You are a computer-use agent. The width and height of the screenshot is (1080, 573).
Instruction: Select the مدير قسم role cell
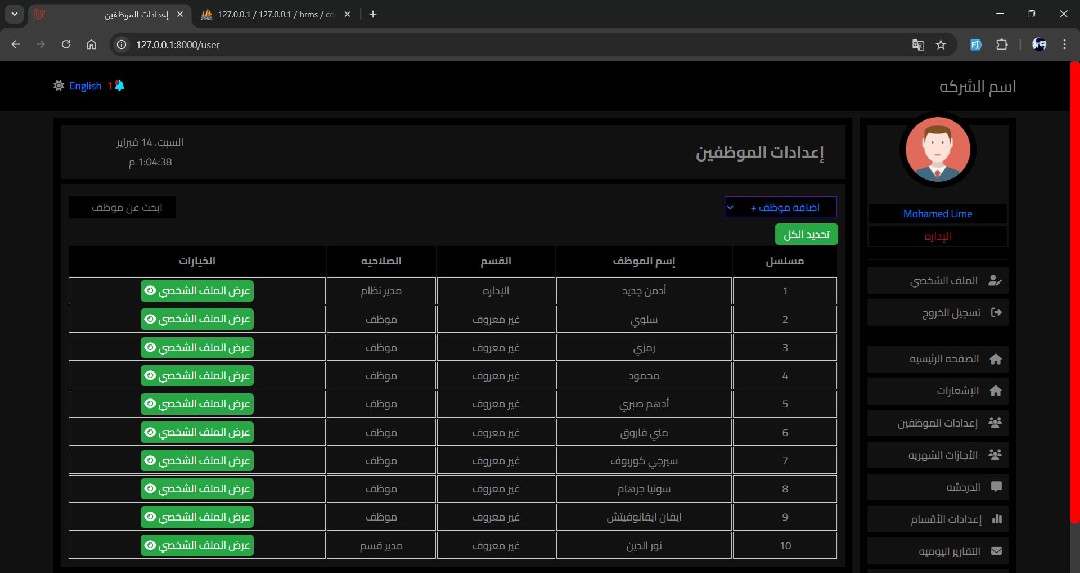point(381,545)
